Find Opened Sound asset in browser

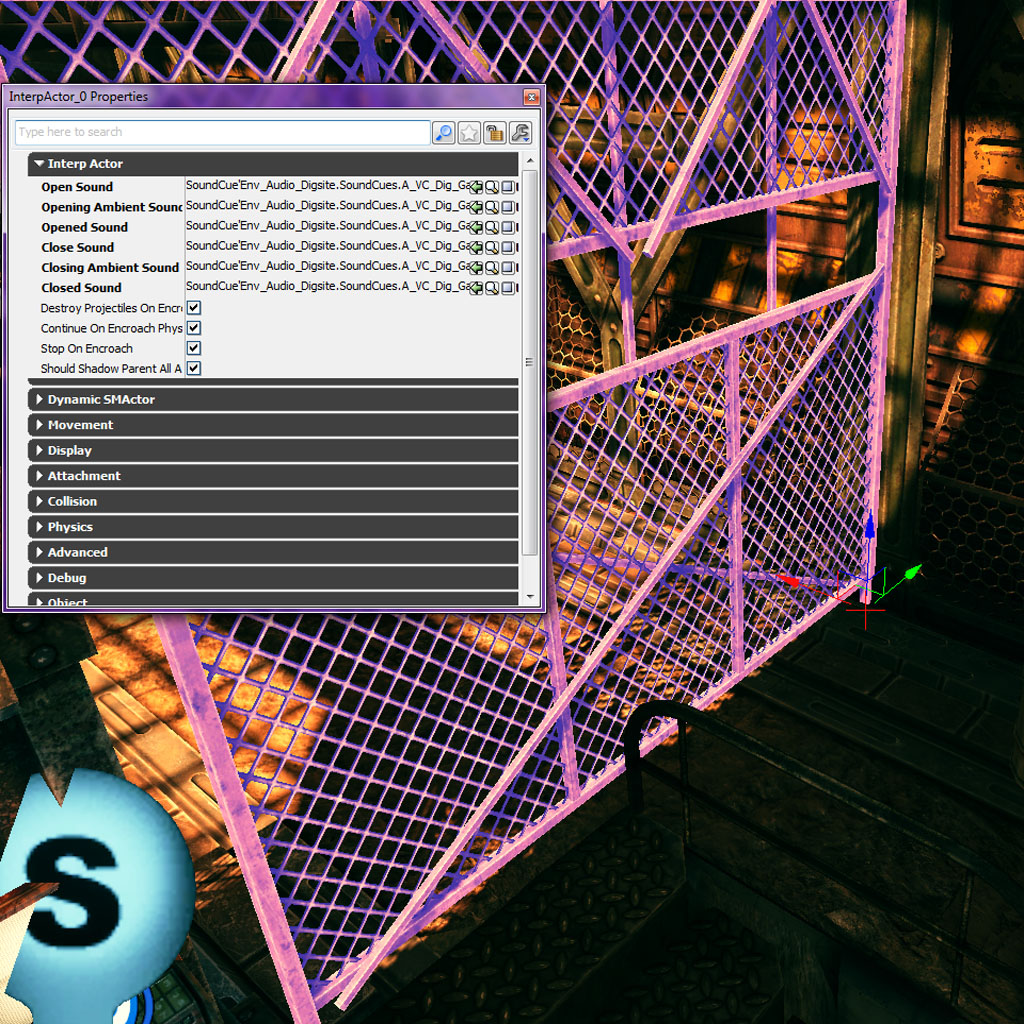click(492, 227)
